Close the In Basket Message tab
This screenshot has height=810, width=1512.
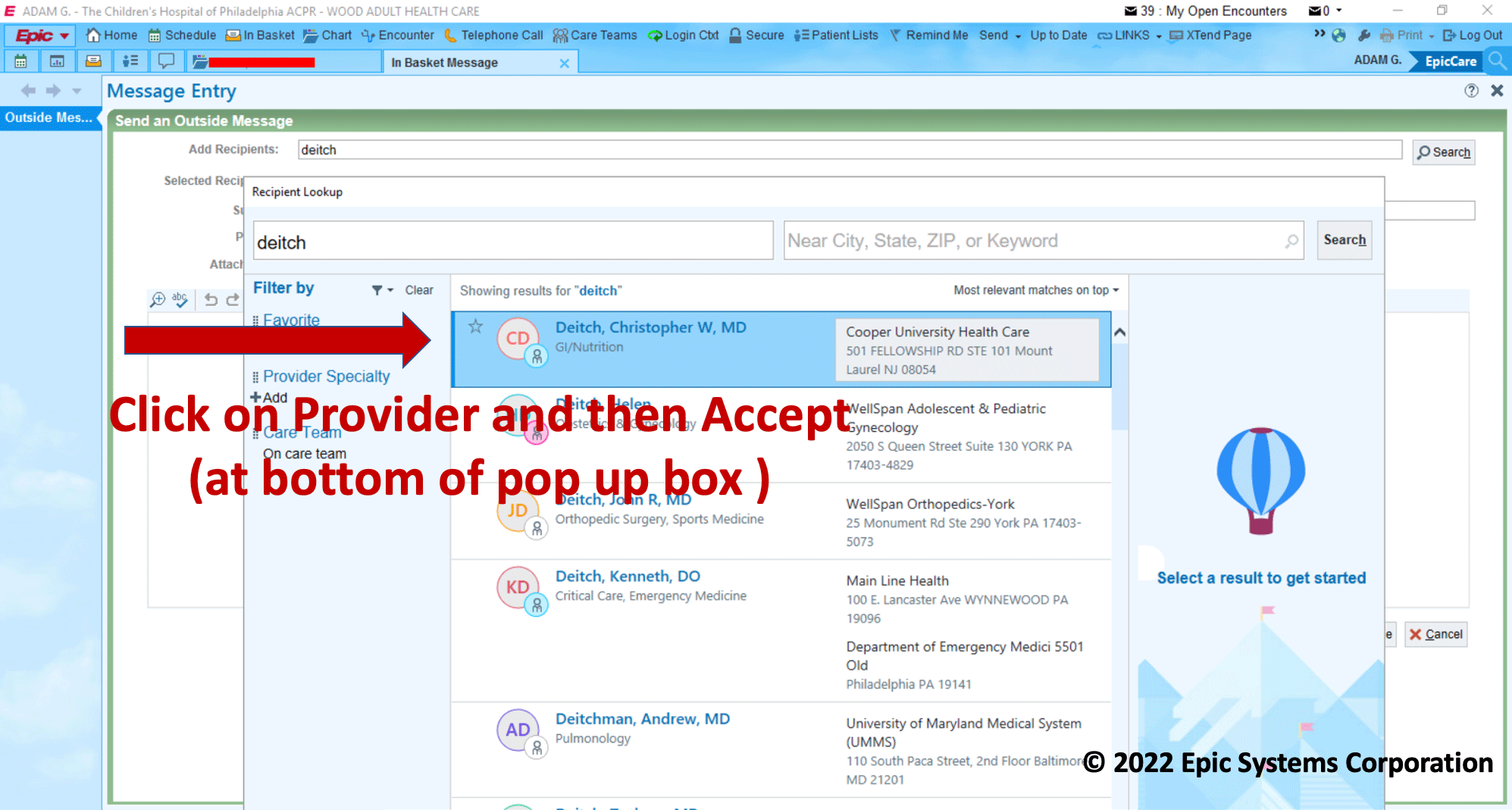click(x=564, y=64)
